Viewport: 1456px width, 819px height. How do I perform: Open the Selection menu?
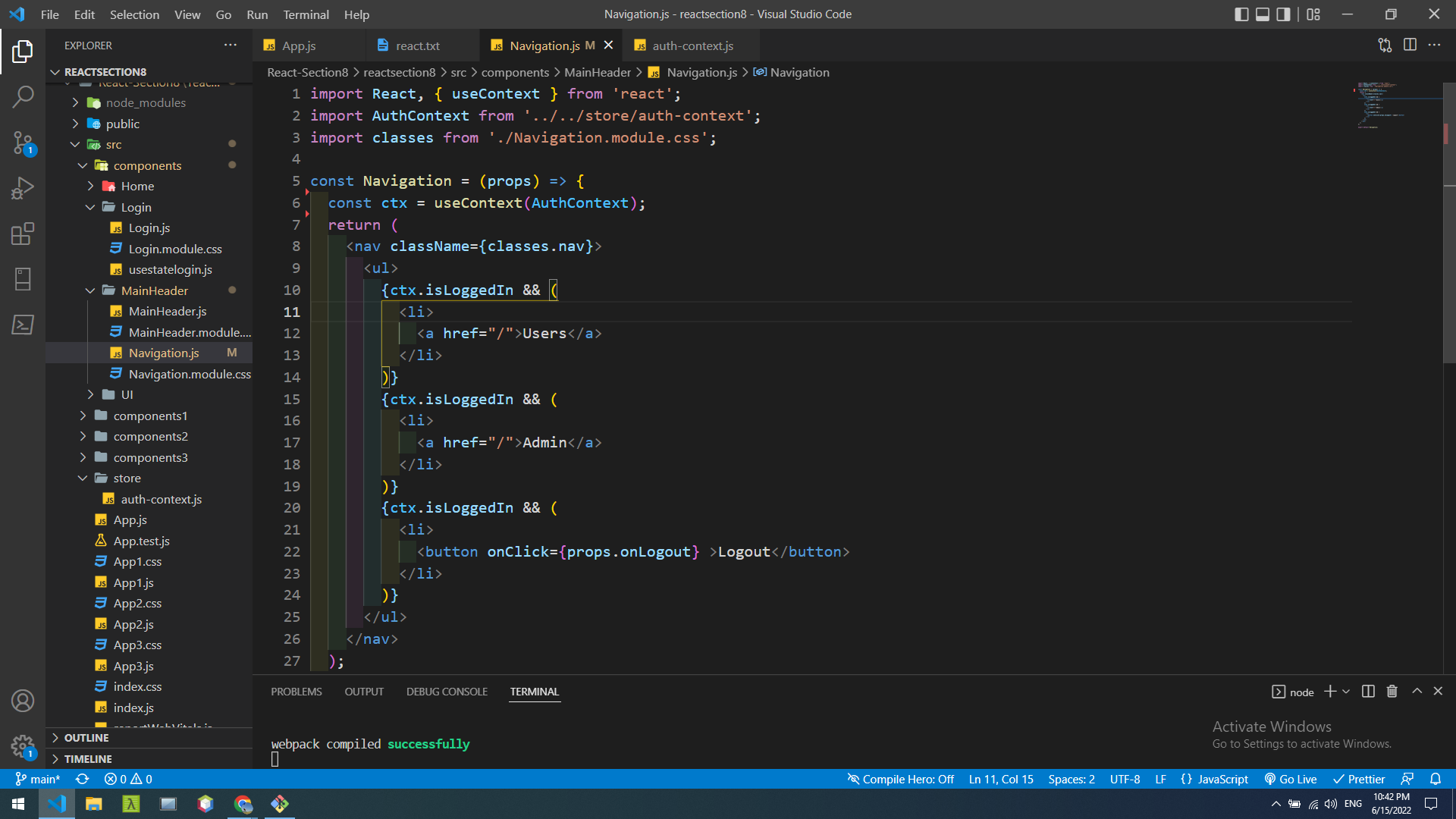[134, 14]
